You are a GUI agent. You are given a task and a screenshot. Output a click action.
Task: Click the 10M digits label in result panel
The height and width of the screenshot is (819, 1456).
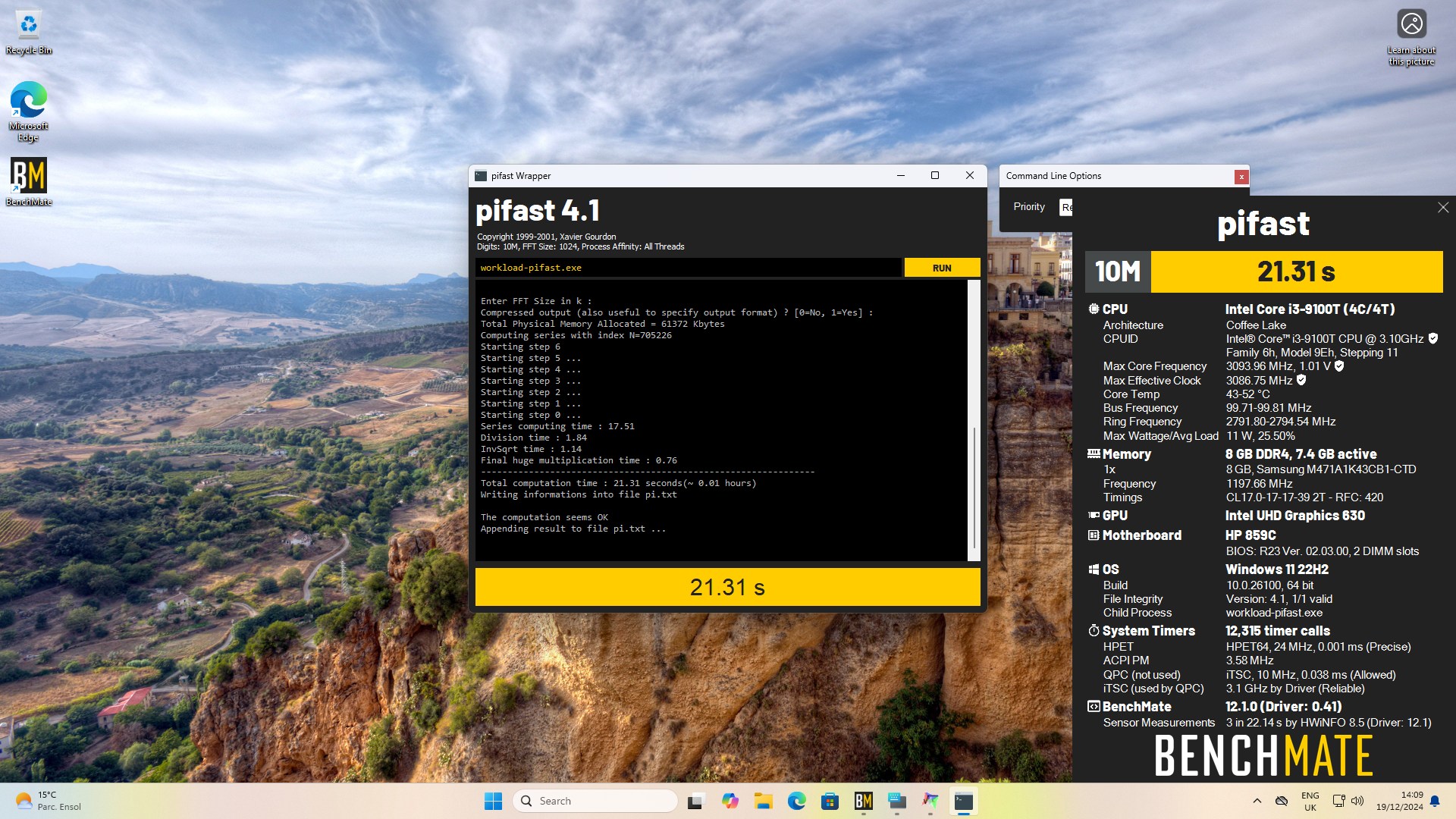(1118, 271)
